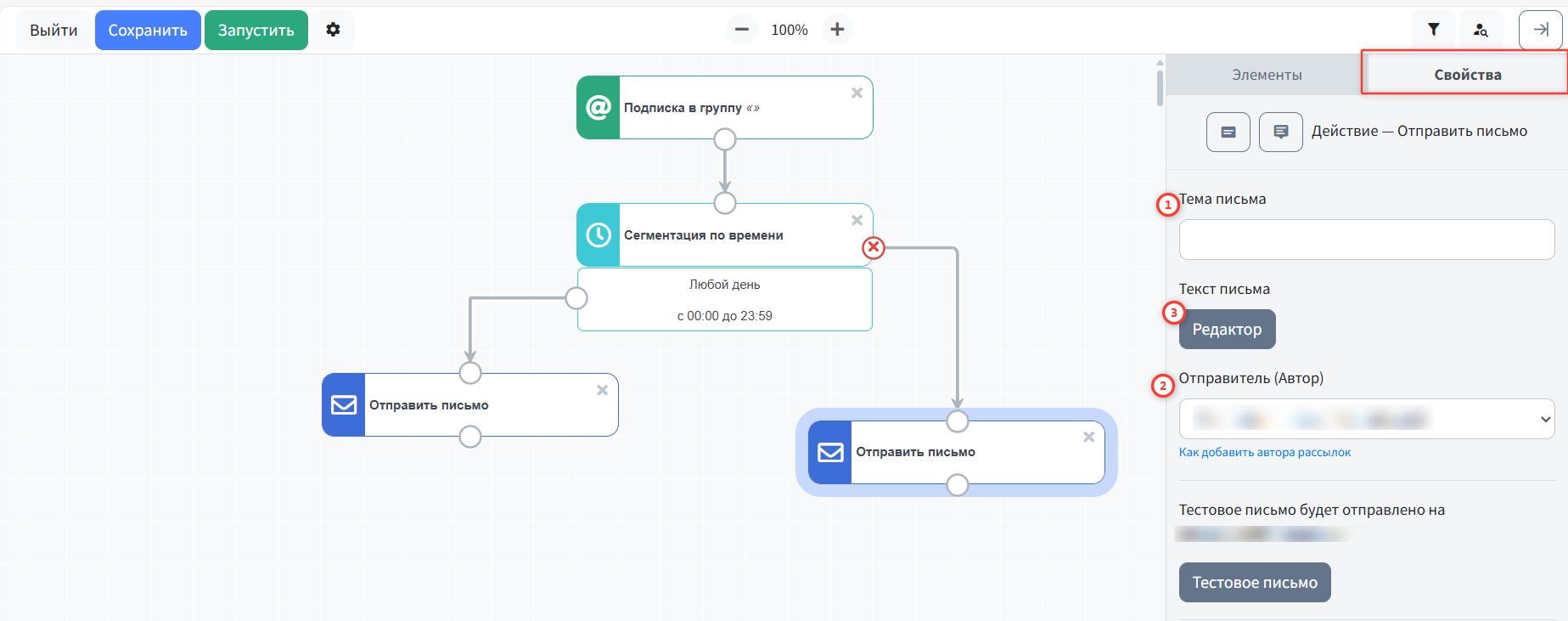Click the filter funnel icon
The height and width of the screenshot is (621, 1568).
(1433, 30)
